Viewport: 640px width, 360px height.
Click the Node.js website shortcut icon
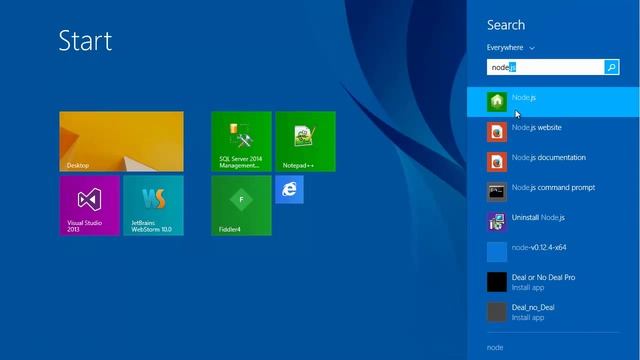point(497,132)
